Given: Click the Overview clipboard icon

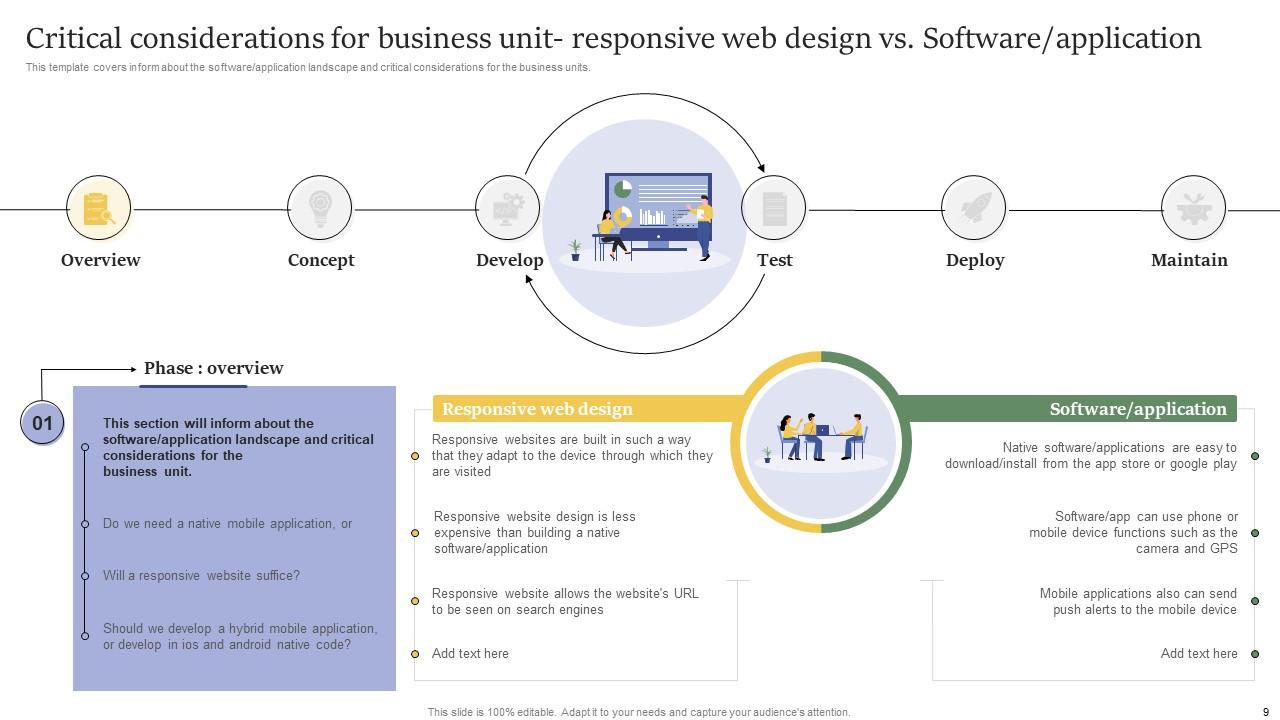Looking at the screenshot, I should [x=99, y=208].
